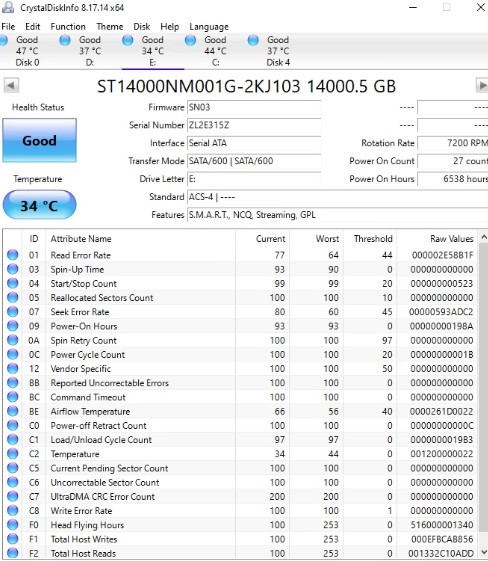Image resolution: width=488 pixels, height=561 pixels.
Task: Click raw value 516000001340
Action: tap(442, 525)
